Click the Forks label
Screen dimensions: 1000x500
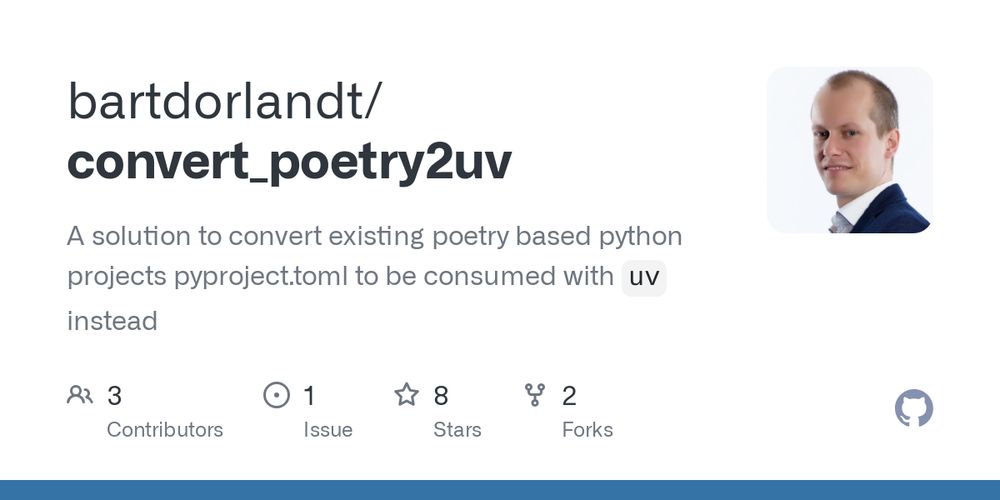click(587, 430)
